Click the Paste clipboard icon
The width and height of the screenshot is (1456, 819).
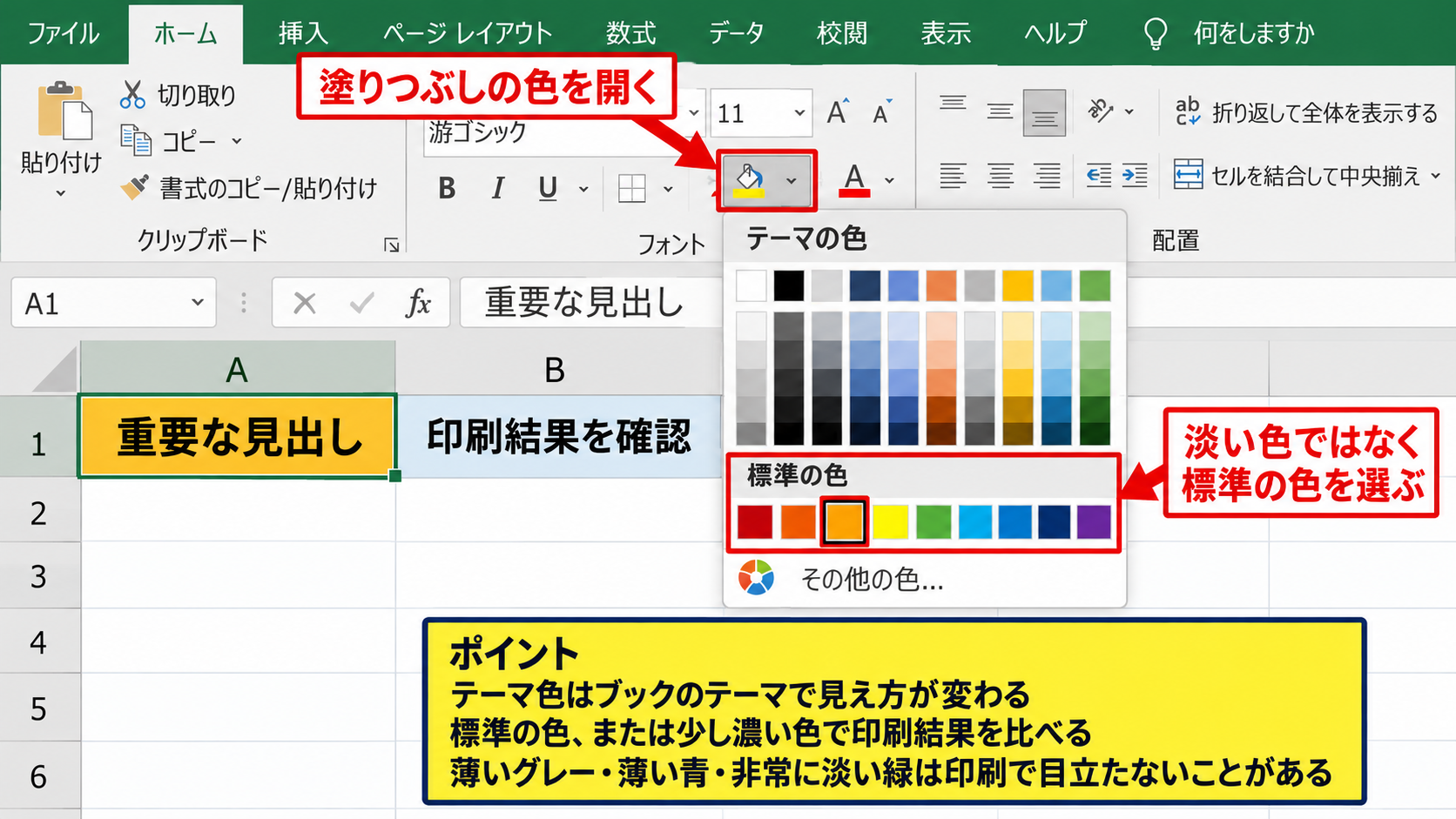pyautogui.click(x=64, y=111)
